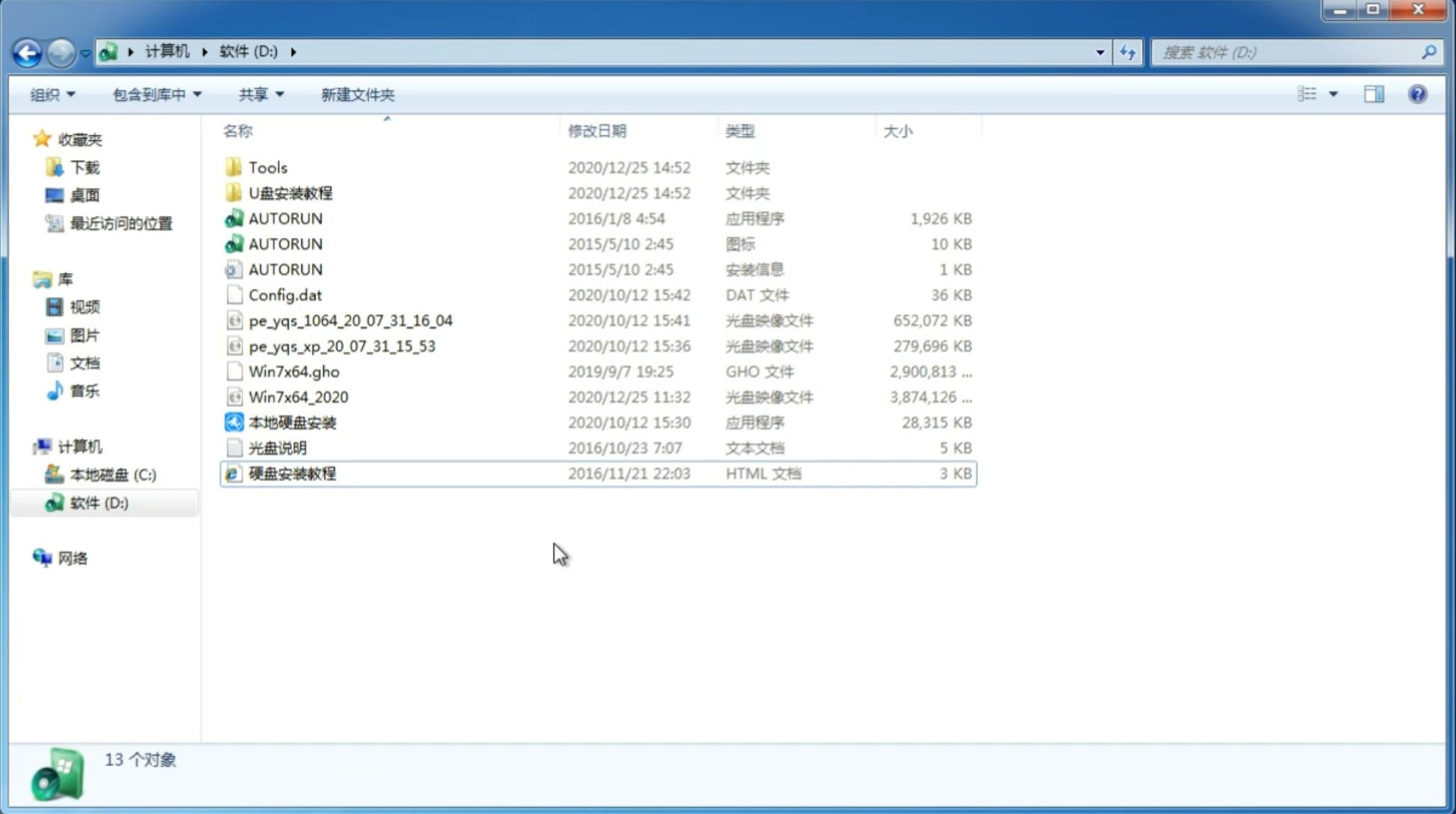Open 硬盘安装教程 HTML document
1456x814 pixels.
click(292, 473)
